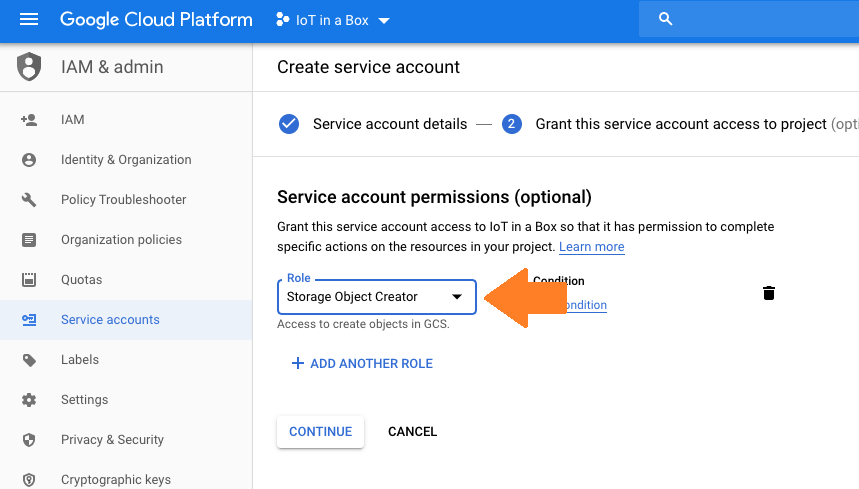Viewport: 859px width, 489px height.
Task: Click the Identity & Organization person icon
Action: point(29,159)
